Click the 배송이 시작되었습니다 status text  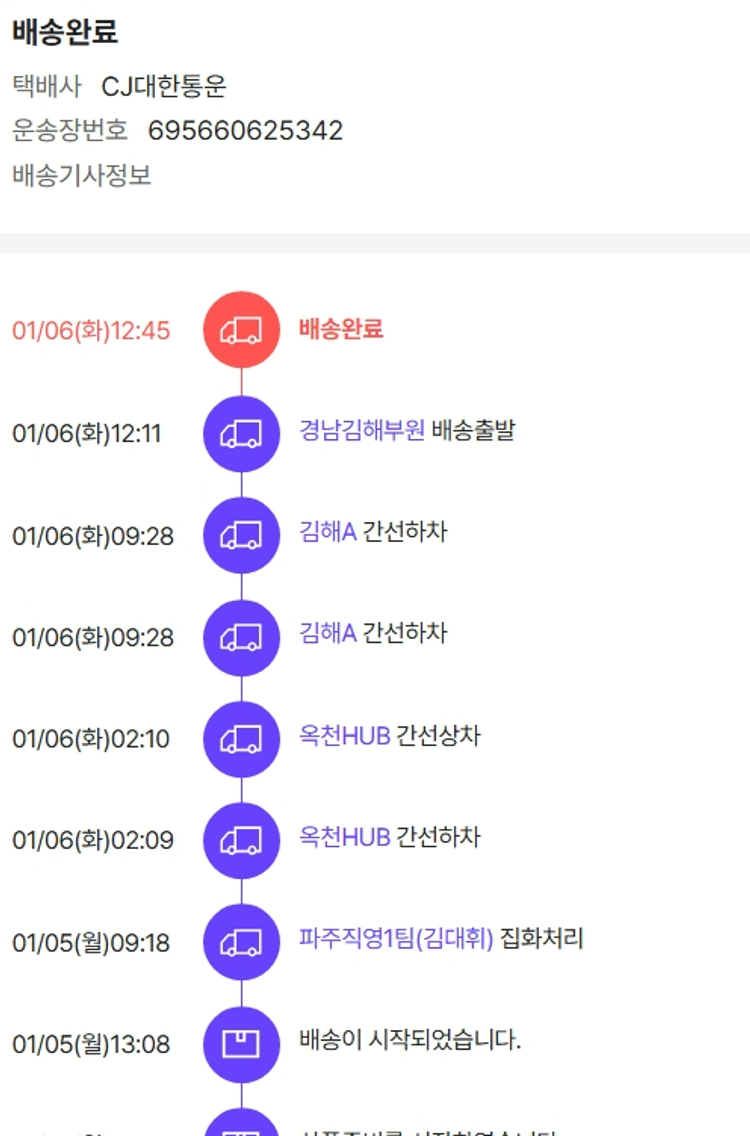point(410,1041)
